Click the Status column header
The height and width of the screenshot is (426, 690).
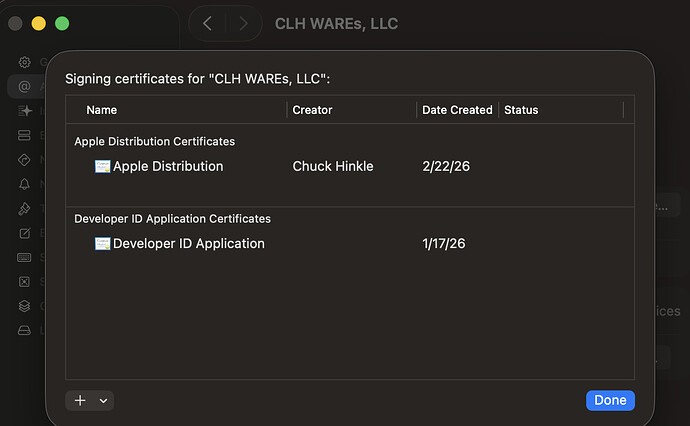(x=521, y=110)
